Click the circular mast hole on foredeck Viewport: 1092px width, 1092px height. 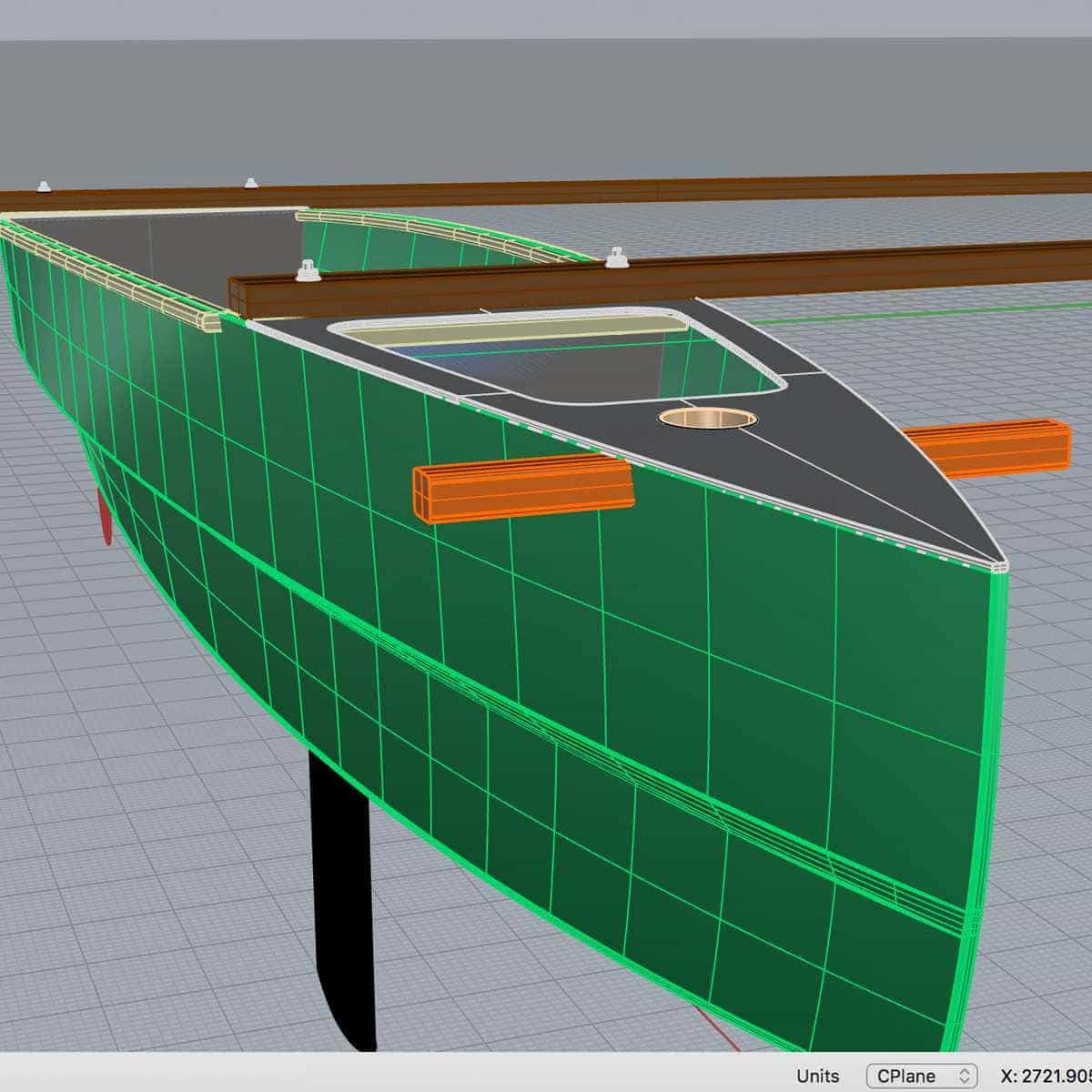point(707,419)
